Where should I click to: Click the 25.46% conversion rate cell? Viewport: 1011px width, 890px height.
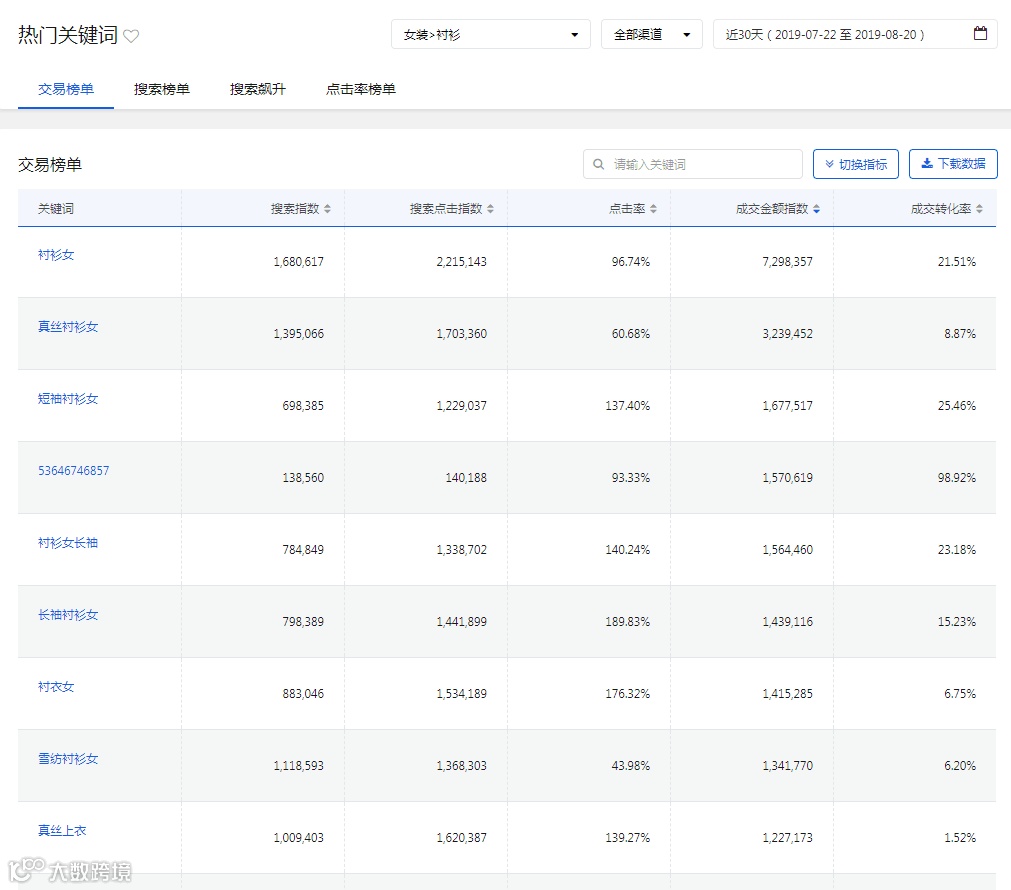point(957,406)
